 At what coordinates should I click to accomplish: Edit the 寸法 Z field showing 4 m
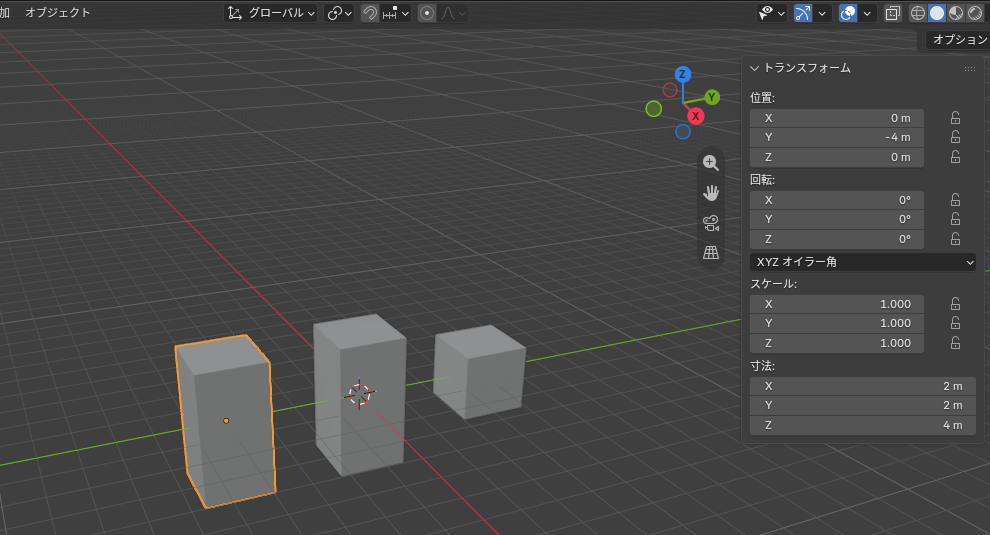pyautogui.click(x=862, y=425)
